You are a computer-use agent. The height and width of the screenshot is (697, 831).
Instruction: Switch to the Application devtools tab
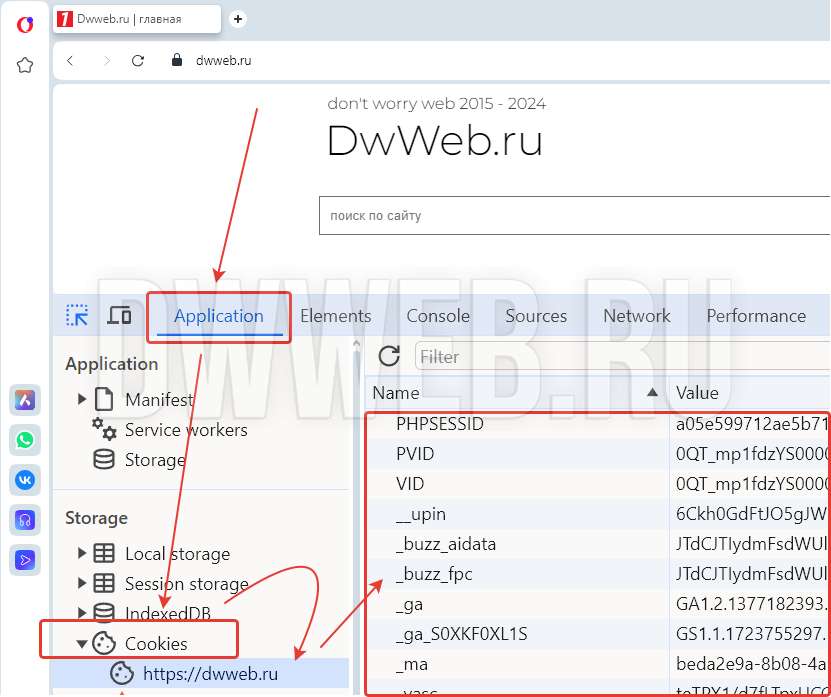(219, 316)
